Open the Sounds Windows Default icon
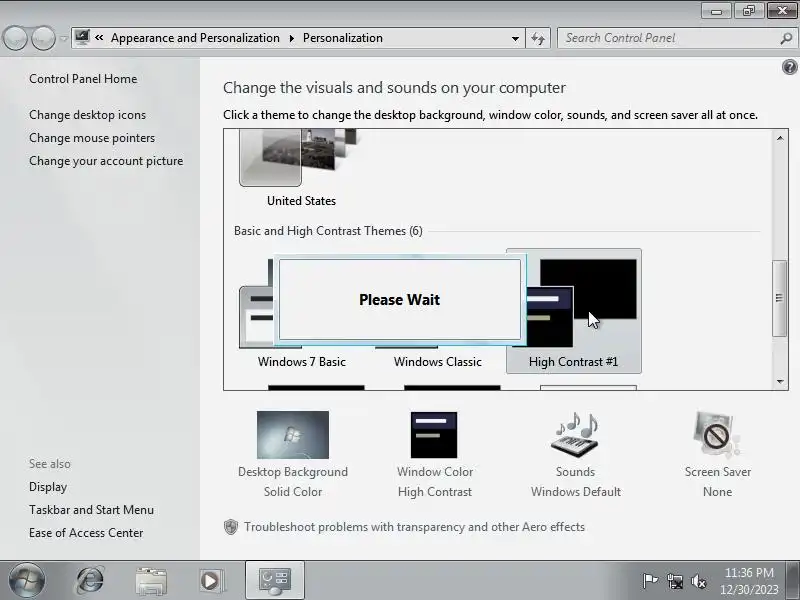This screenshot has width=800, height=600. pyautogui.click(x=575, y=435)
